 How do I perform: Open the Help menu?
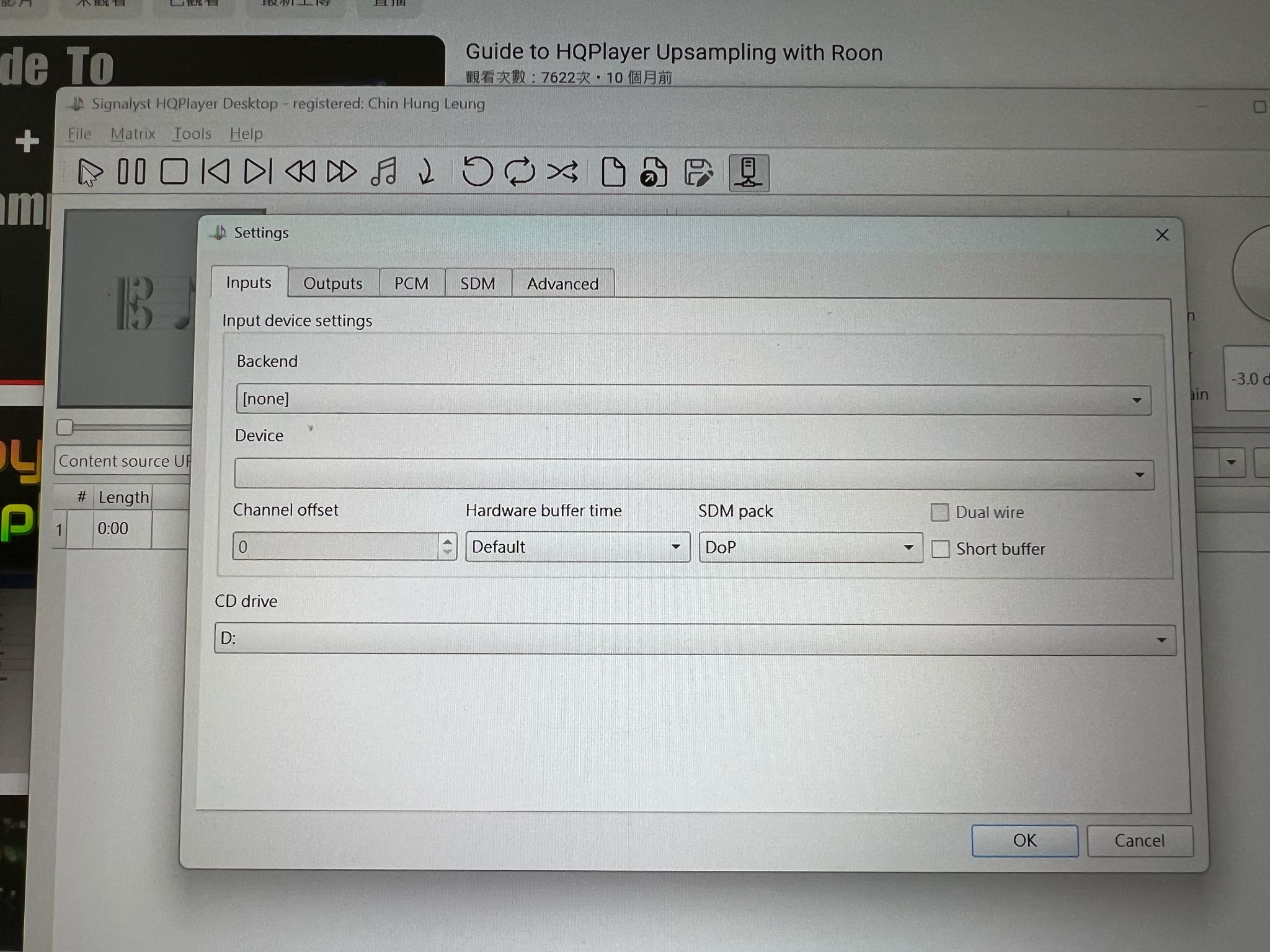(x=246, y=134)
